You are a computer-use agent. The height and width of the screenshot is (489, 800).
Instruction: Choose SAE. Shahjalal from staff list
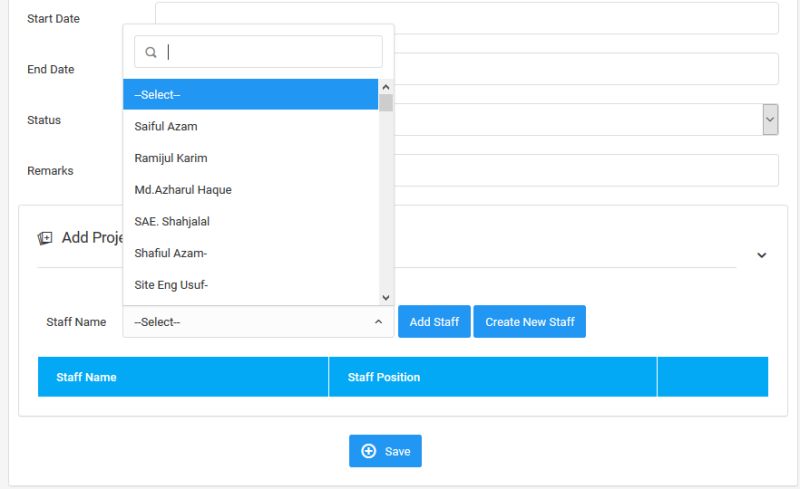tap(251, 221)
